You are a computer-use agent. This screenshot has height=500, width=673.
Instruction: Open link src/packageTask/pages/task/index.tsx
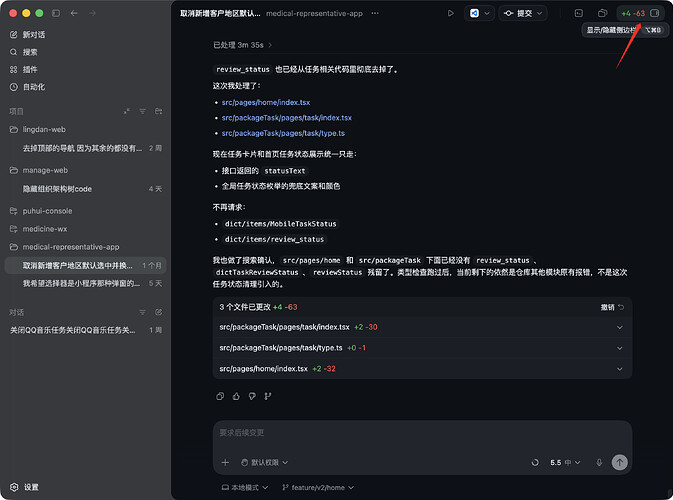point(287,118)
